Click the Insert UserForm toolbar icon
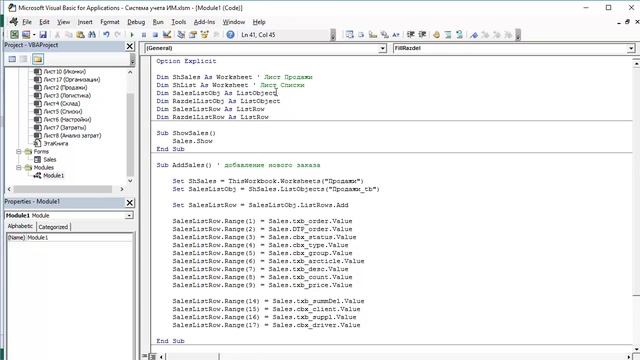640x360 pixels. tap(26, 35)
